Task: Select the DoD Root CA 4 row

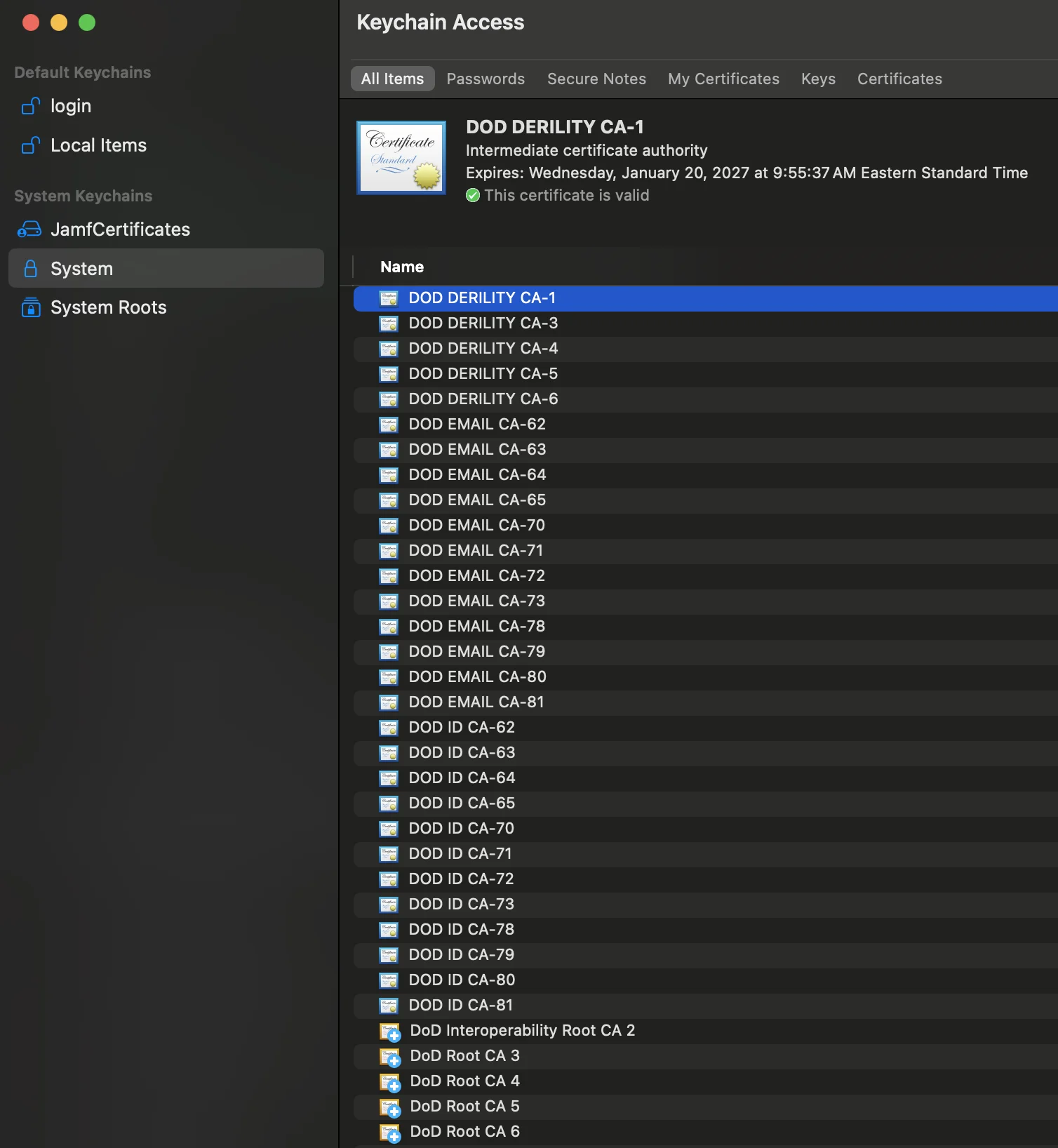Action: pos(706,1081)
